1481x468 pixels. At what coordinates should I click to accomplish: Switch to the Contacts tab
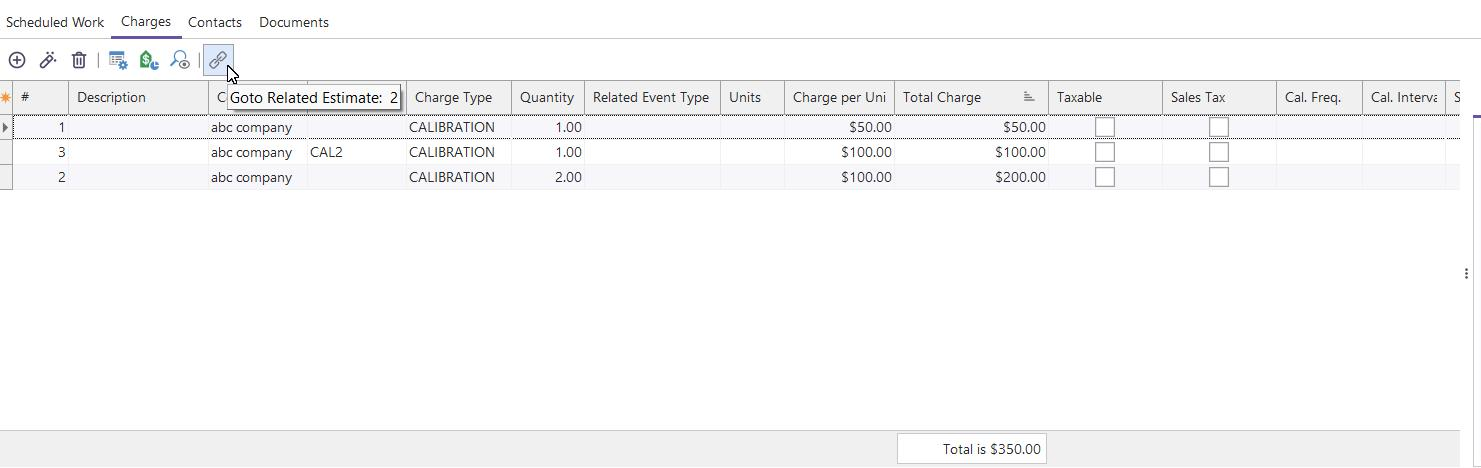(x=215, y=22)
